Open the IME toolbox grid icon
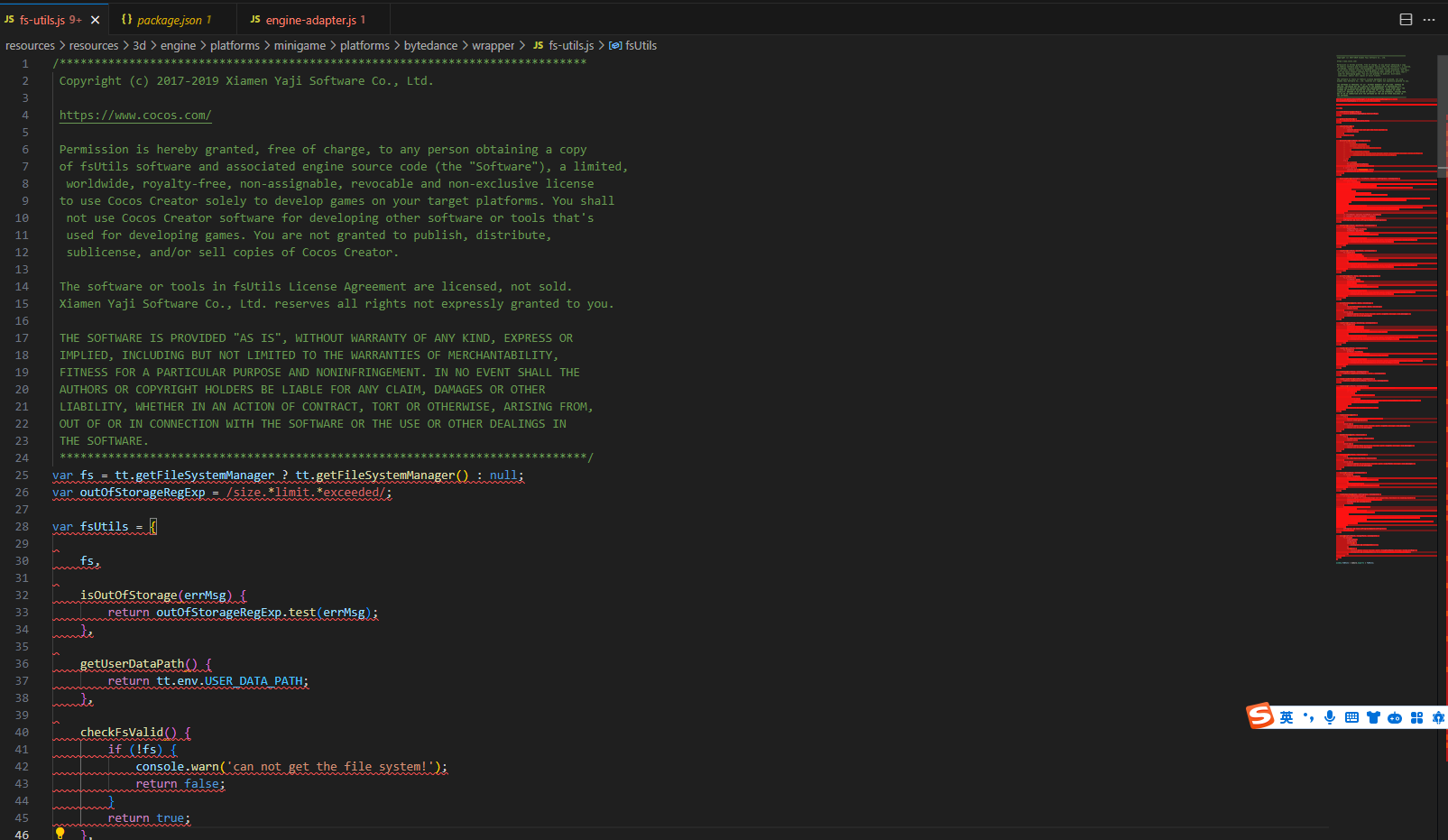Image resolution: width=1448 pixels, height=840 pixels. tap(1416, 717)
